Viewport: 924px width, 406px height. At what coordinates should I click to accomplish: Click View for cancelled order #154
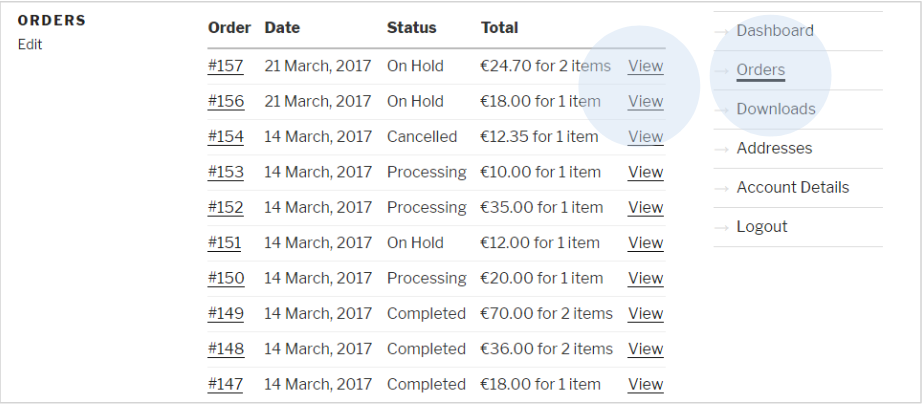pos(645,137)
